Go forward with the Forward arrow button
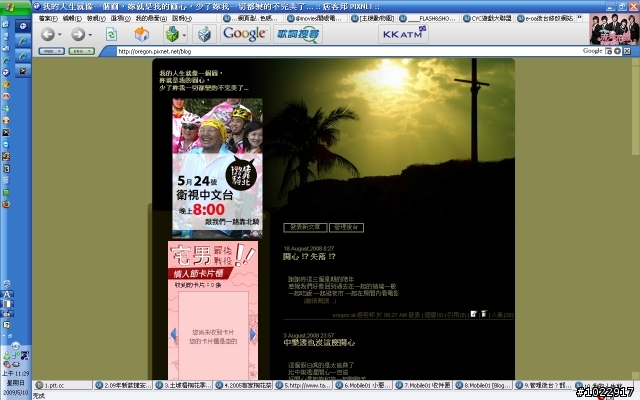 pos(78,34)
